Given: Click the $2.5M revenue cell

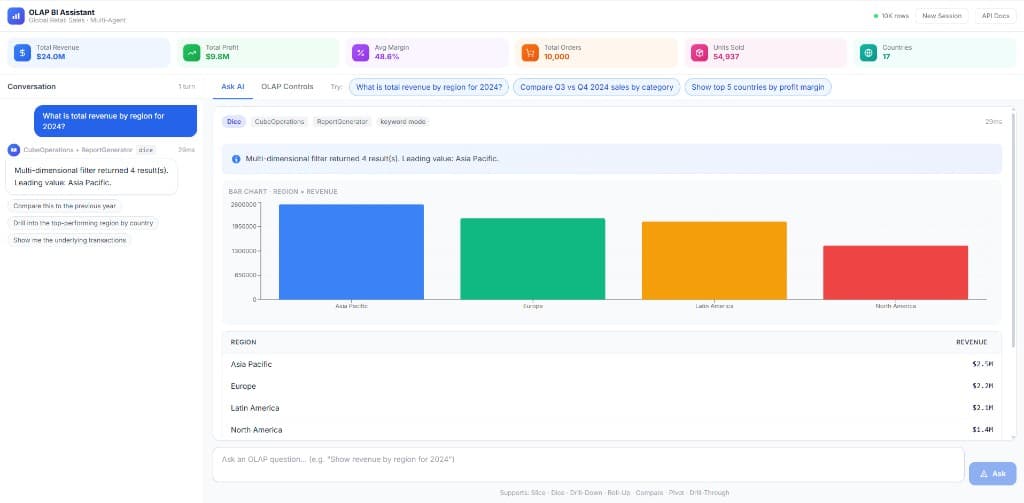Looking at the screenshot, I should 982,364.
